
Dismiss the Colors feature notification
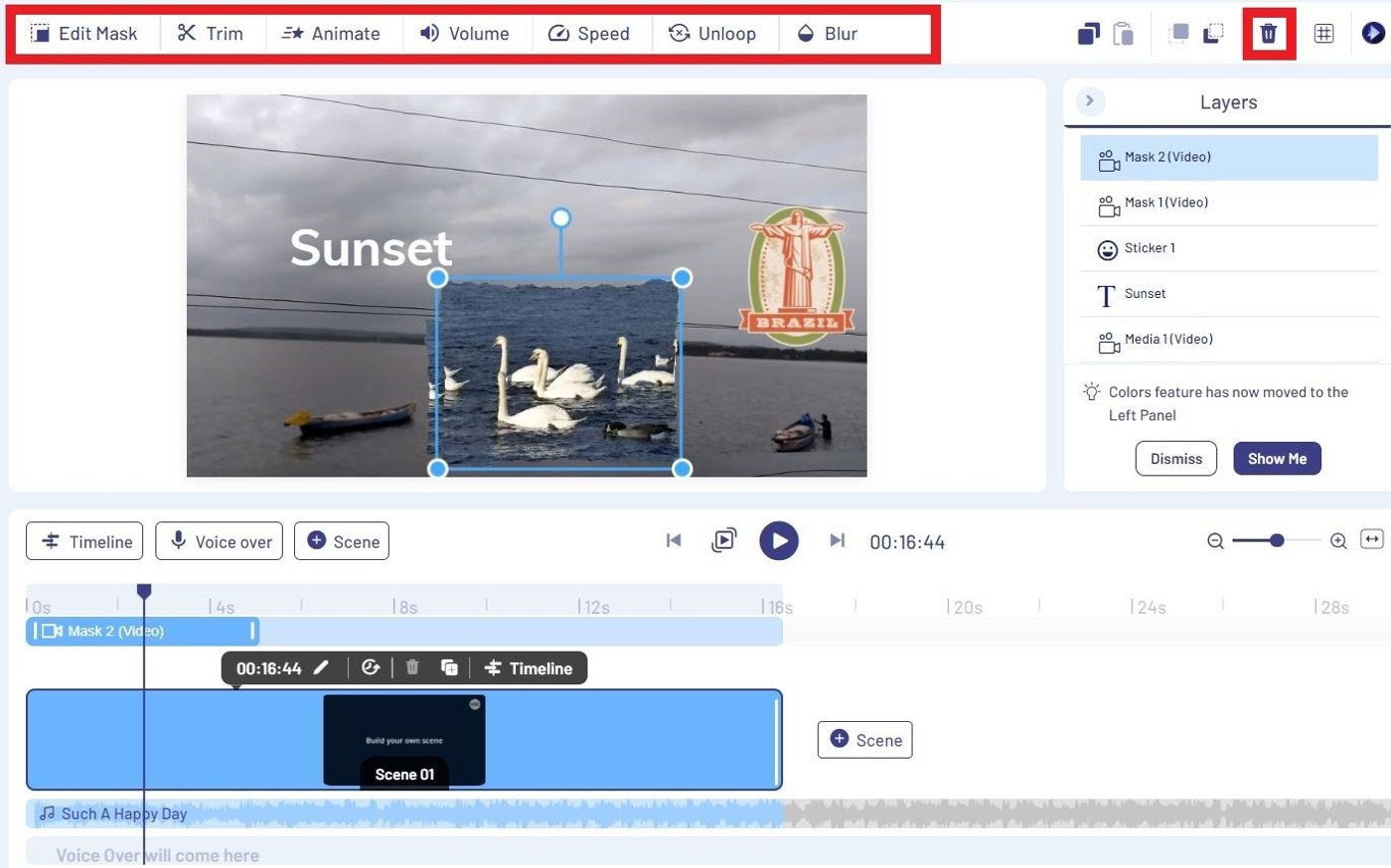pos(1175,458)
